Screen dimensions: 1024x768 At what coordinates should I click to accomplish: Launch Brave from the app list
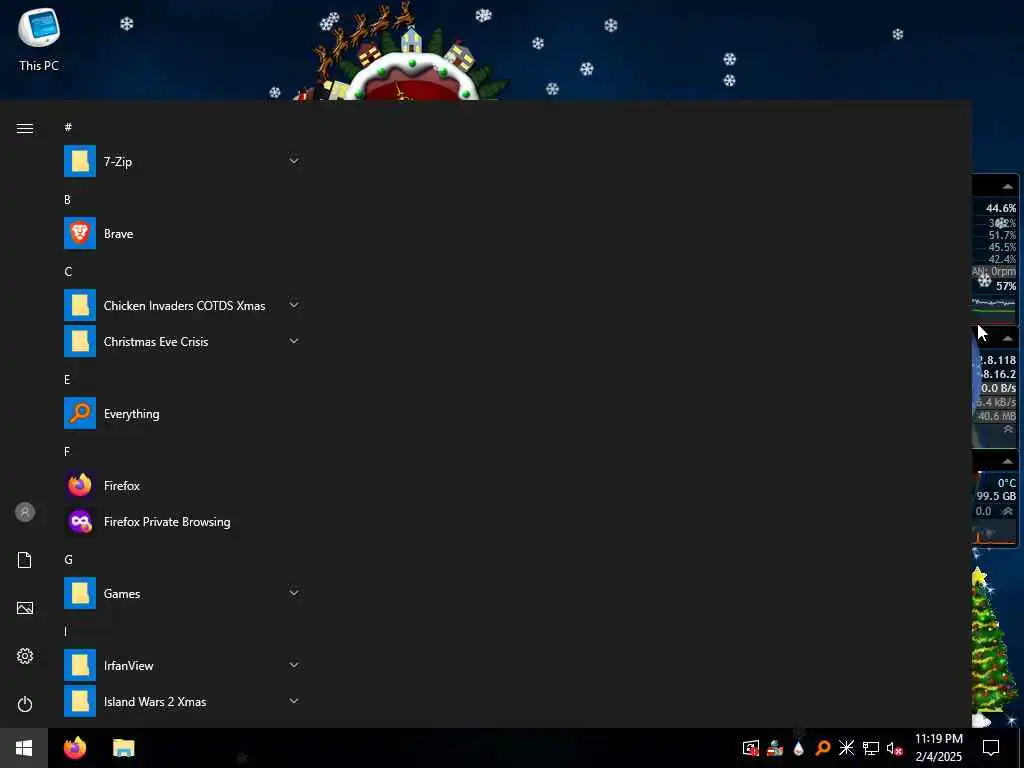point(182,234)
